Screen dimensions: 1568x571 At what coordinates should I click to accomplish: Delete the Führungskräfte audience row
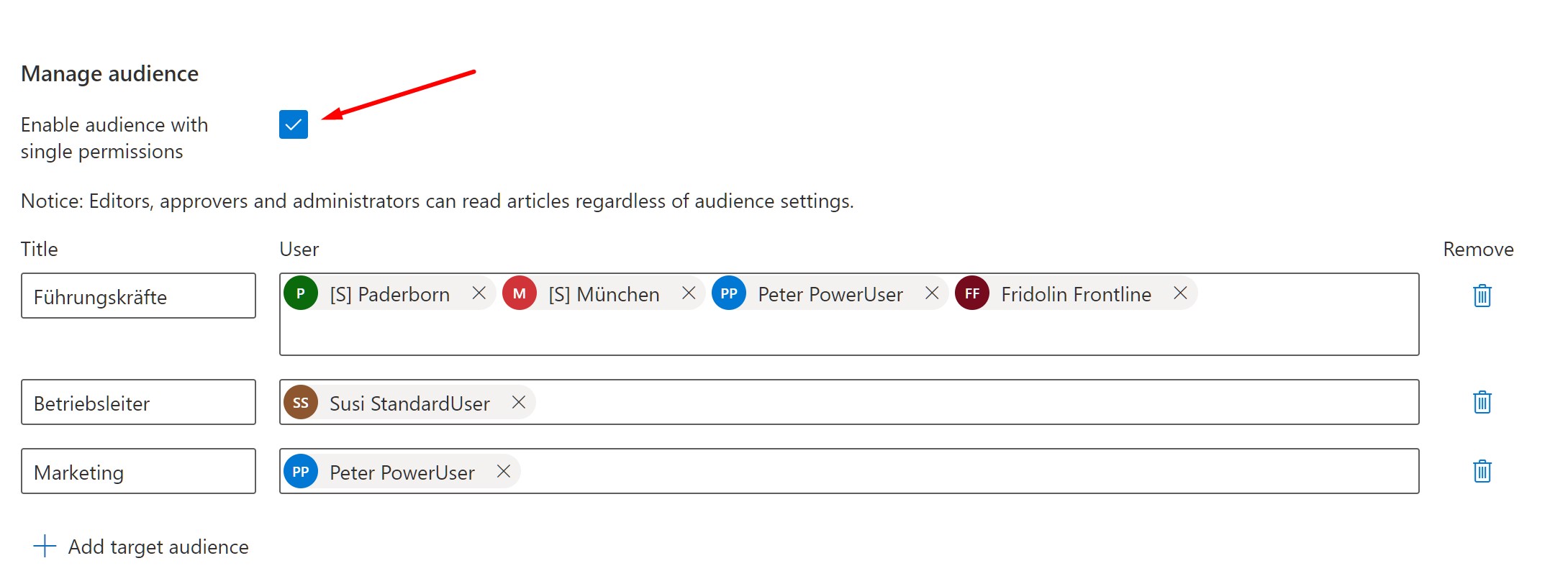click(x=1482, y=296)
